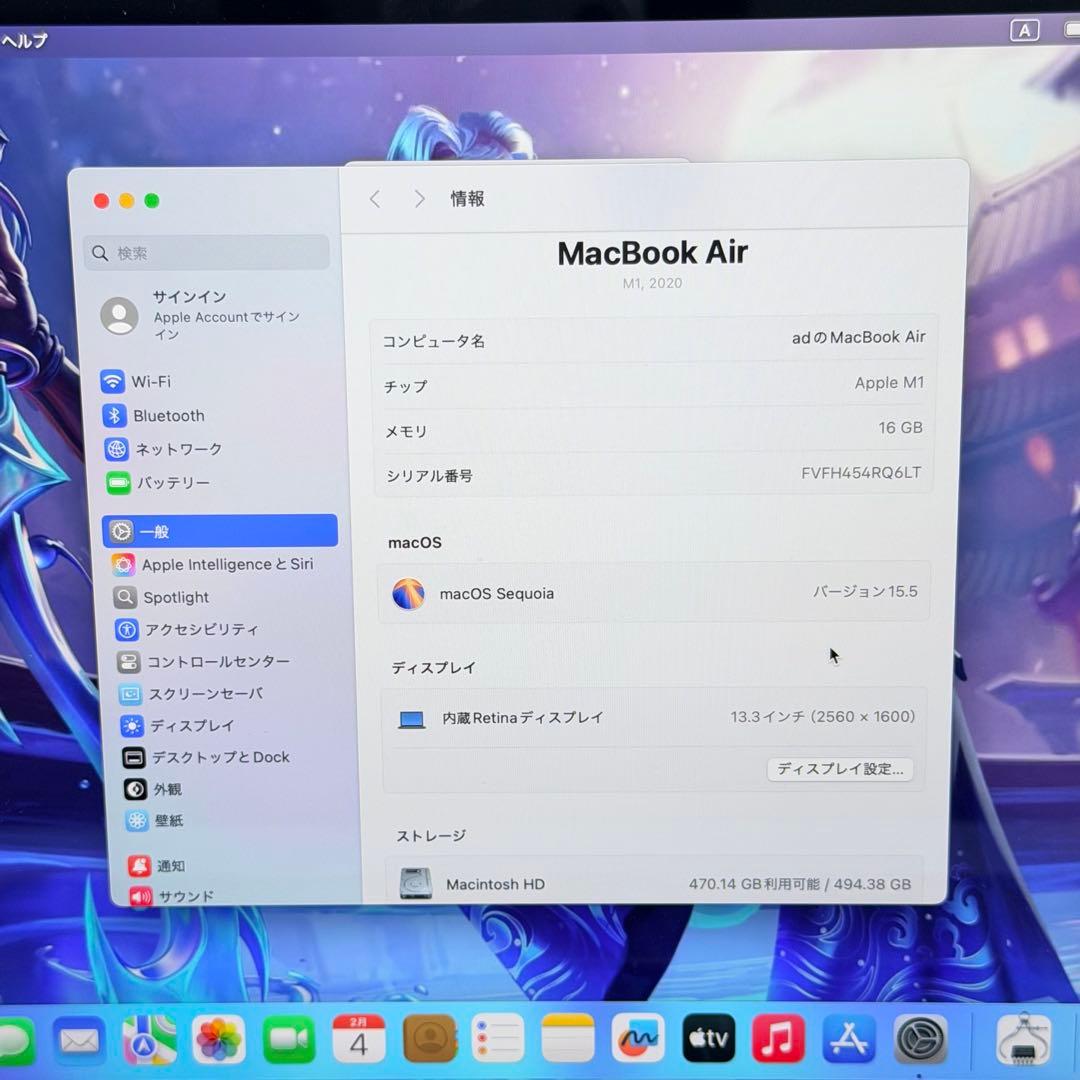Screen dimensions: 1080x1080
Task: Open デスクトップと Dock settings
Action: (133, 757)
